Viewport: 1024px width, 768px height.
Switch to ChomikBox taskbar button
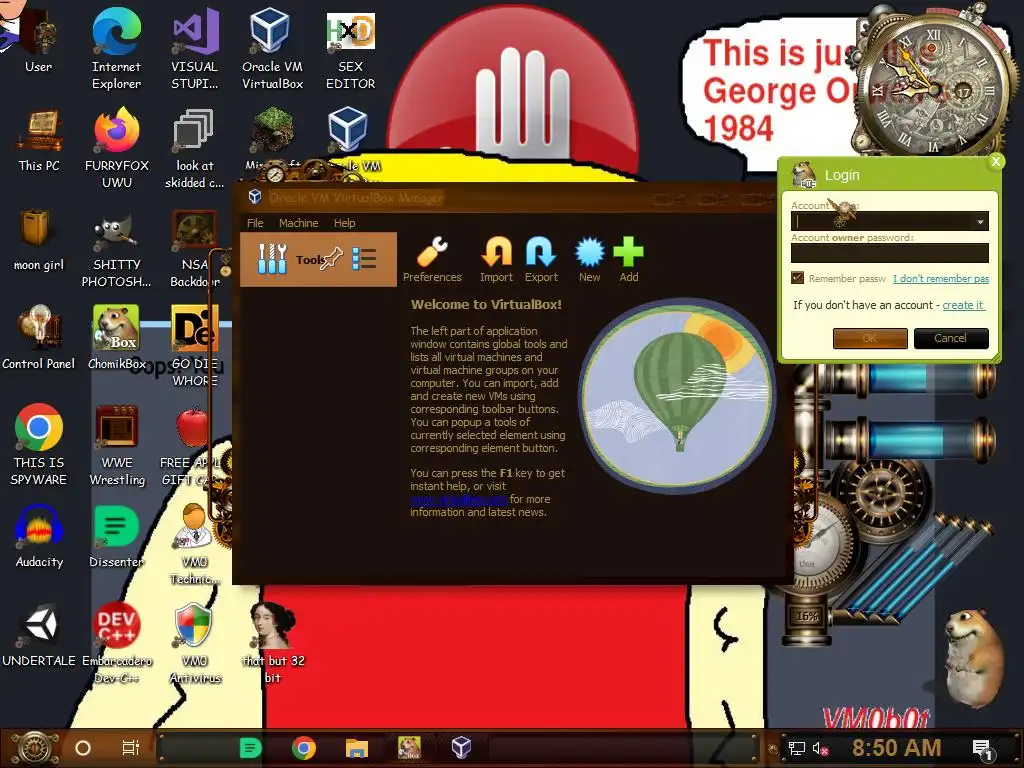[x=409, y=748]
